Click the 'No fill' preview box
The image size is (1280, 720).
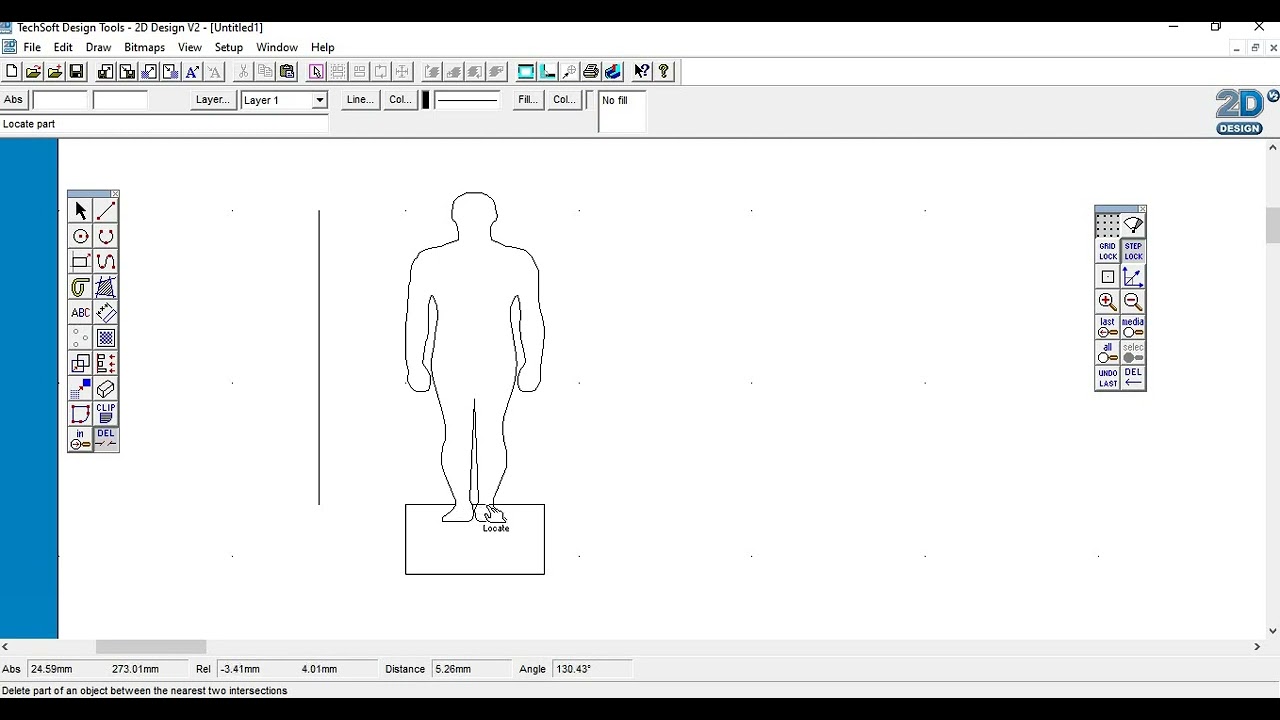coord(622,111)
